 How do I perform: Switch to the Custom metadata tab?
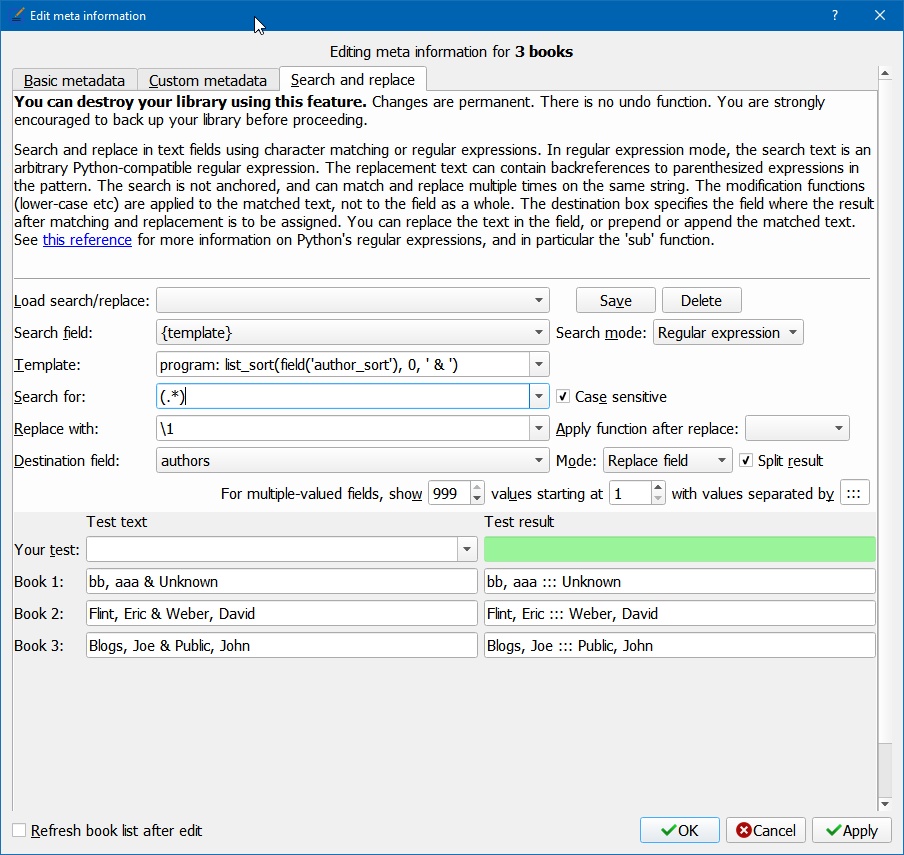(x=208, y=81)
